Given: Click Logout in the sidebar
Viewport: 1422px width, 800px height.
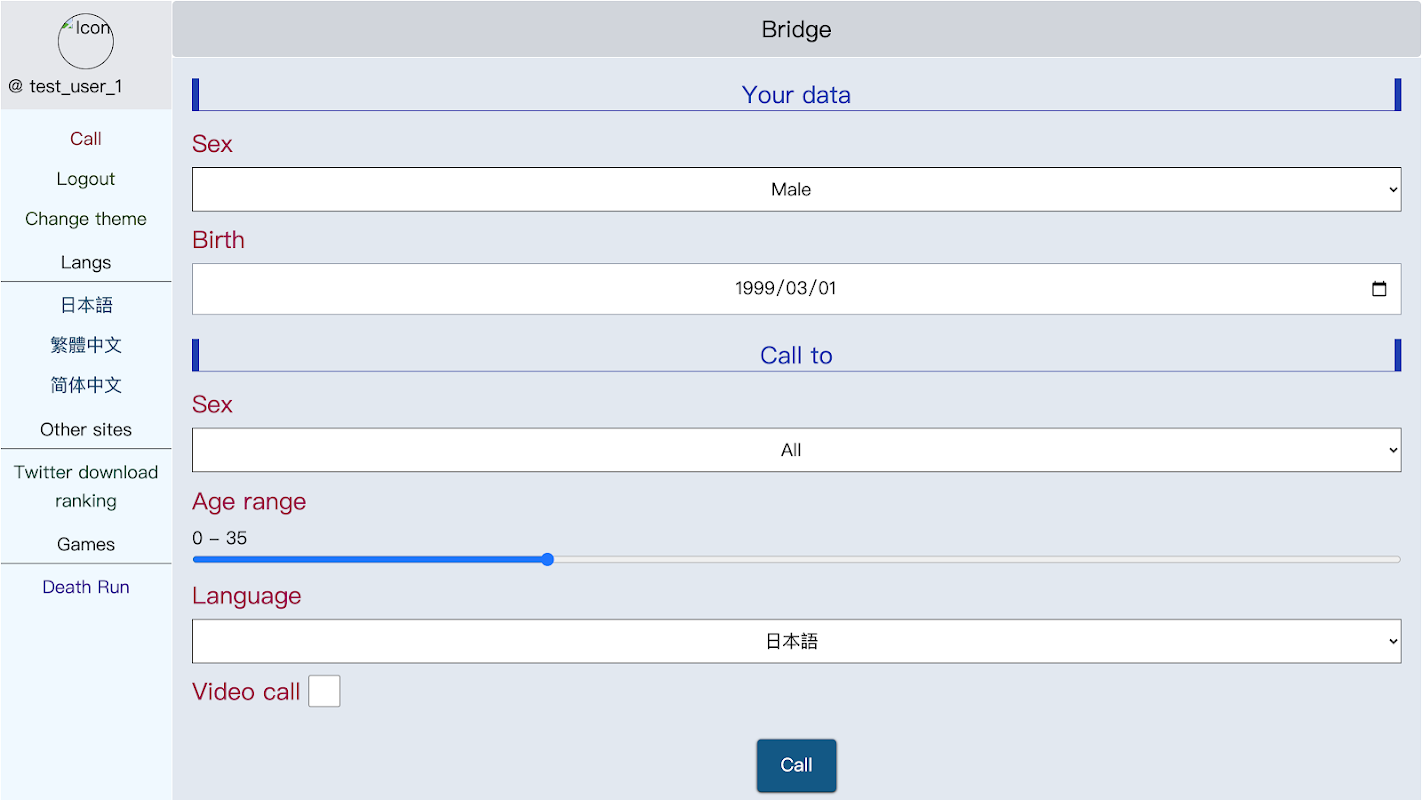Looking at the screenshot, I should click(x=86, y=179).
